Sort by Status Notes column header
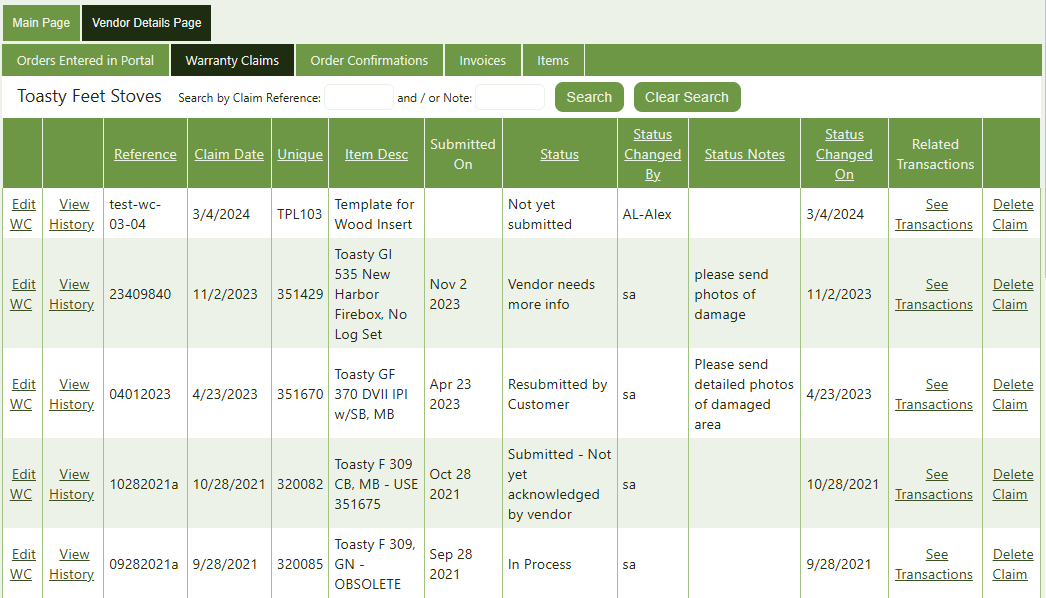Viewport: 1046px width, 598px height. click(744, 154)
